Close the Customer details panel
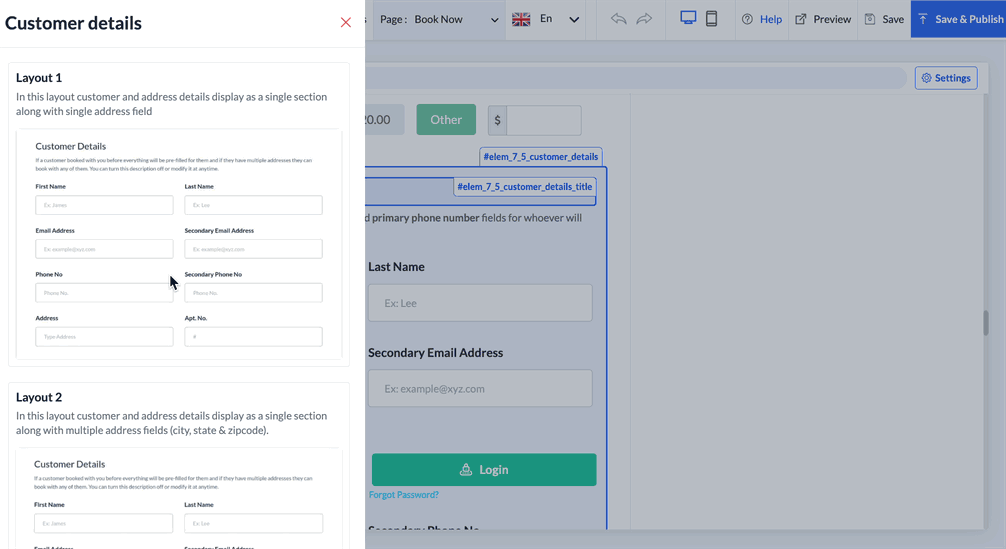This screenshot has height=549, width=1006. [x=346, y=22]
